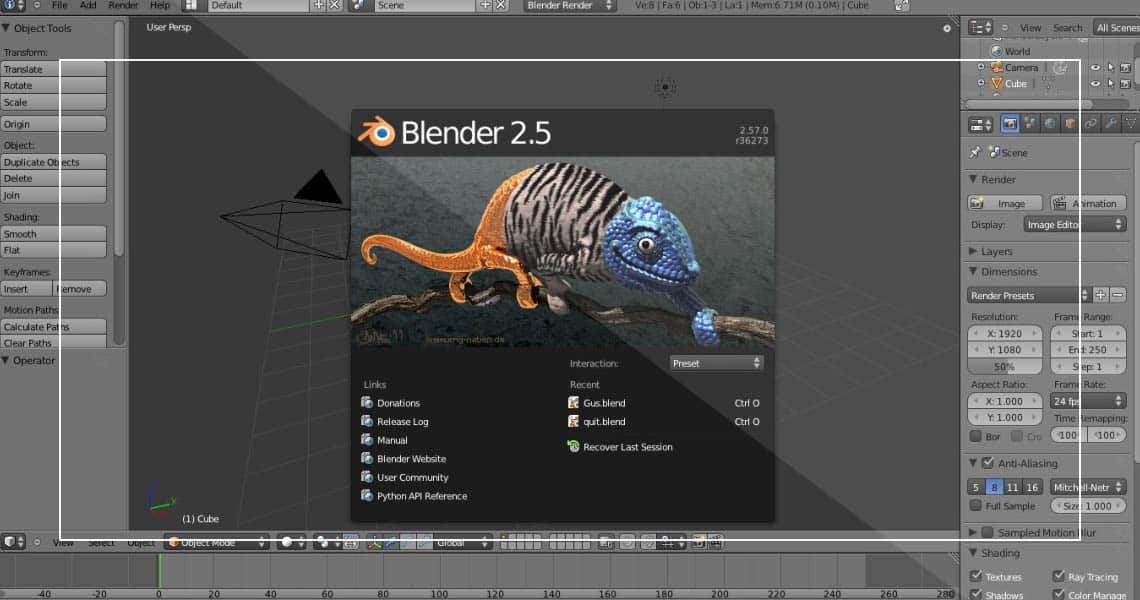1140x600 pixels.
Task: Open the Object Mode dropdown
Action: [217, 542]
